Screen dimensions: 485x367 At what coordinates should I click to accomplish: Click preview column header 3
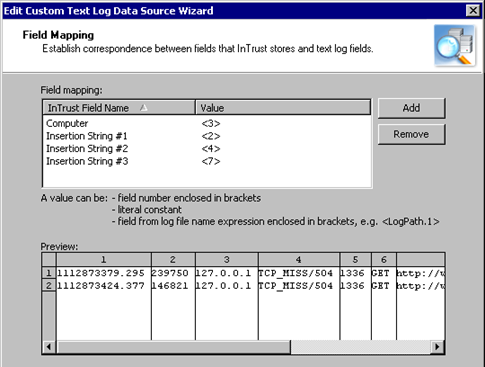point(227,259)
